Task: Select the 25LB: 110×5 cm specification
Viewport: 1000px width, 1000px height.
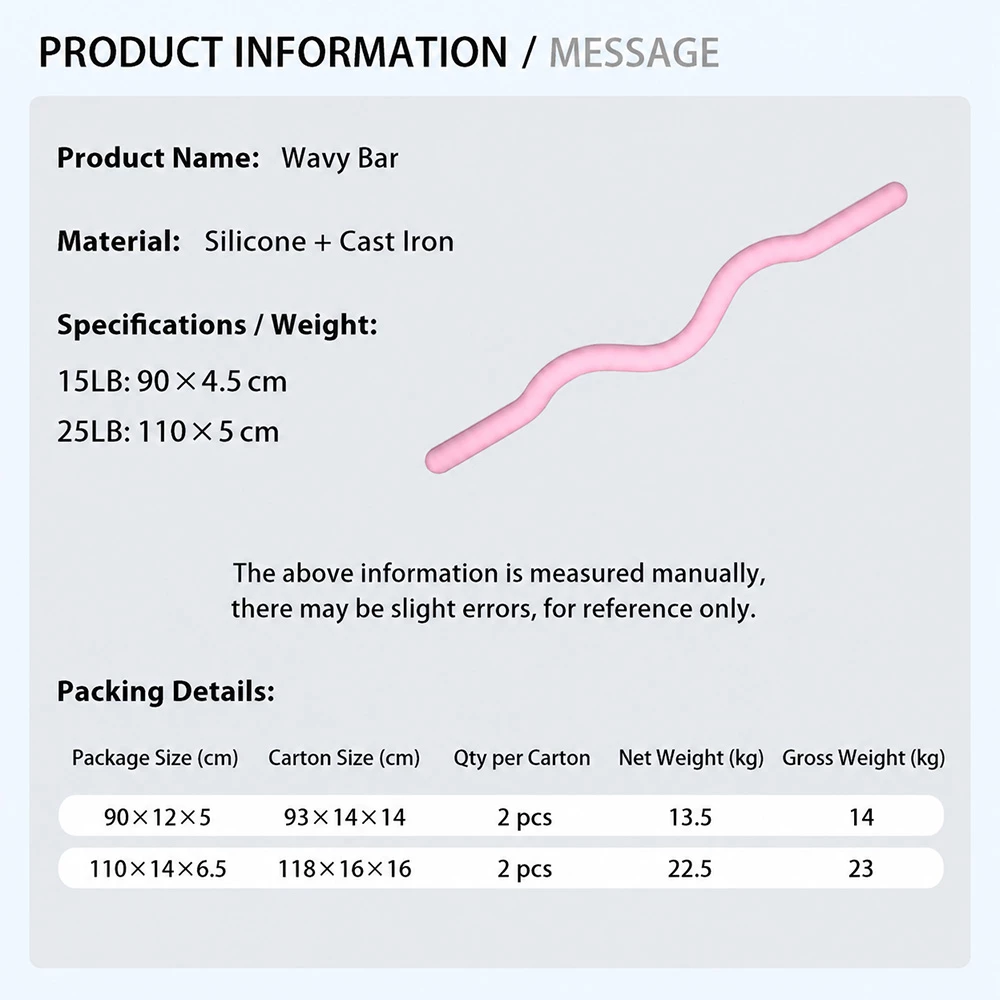Action: click(x=168, y=432)
